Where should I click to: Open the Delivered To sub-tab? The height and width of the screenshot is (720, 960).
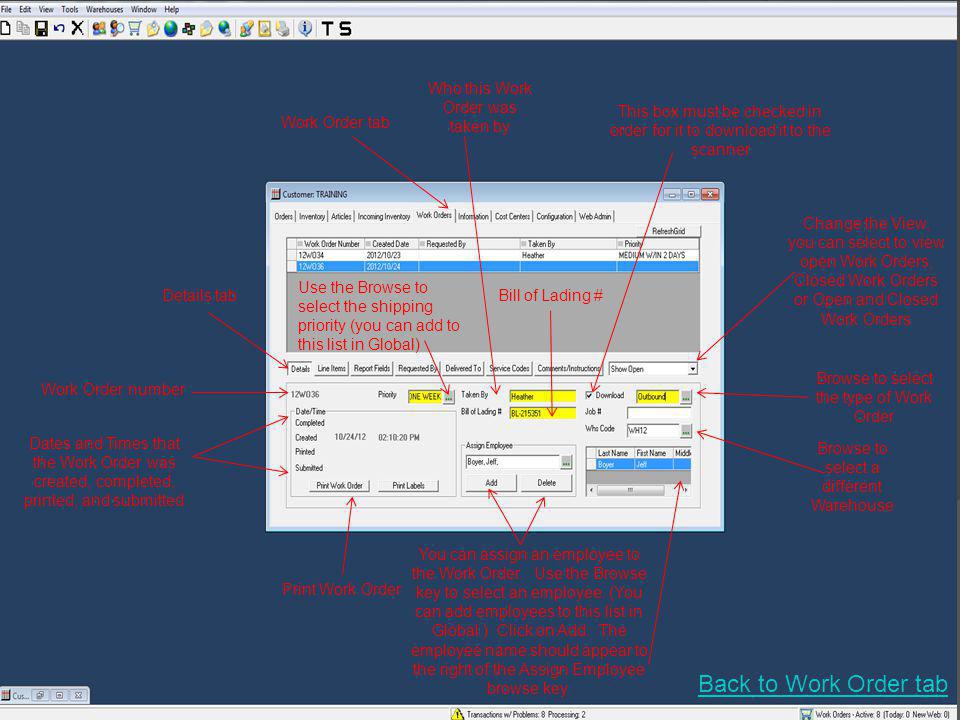pyautogui.click(x=463, y=369)
